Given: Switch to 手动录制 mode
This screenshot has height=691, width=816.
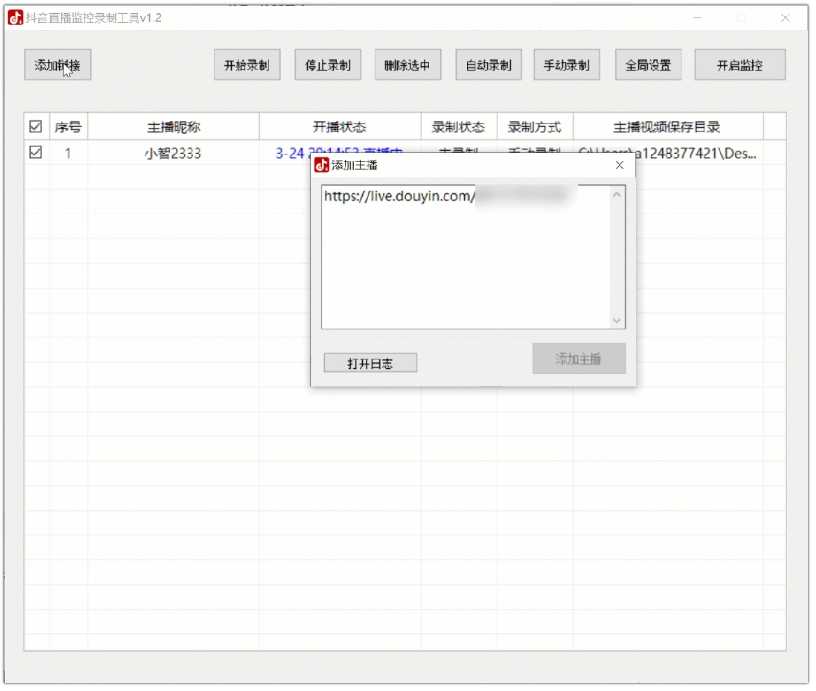Looking at the screenshot, I should tap(567, 65).
